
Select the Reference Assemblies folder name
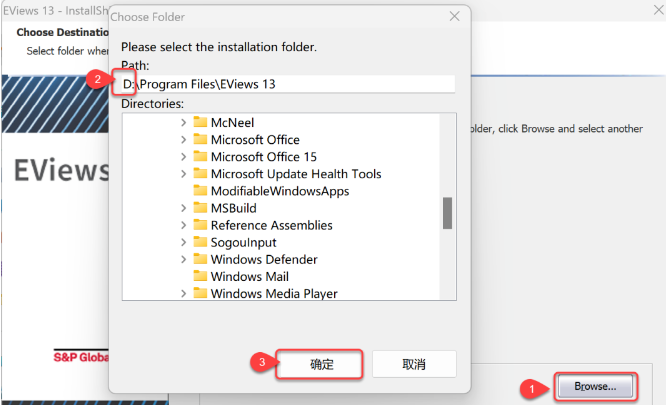click(272, 225)
